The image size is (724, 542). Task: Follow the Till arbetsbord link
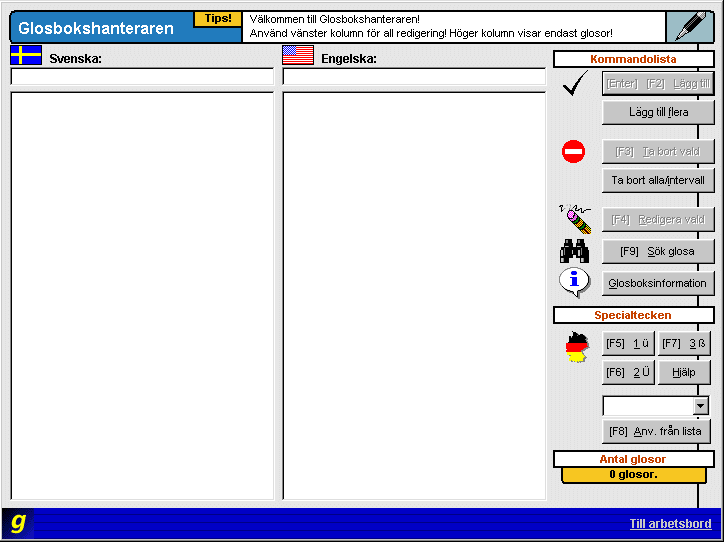pyautogui.click(x=670, y=524)
